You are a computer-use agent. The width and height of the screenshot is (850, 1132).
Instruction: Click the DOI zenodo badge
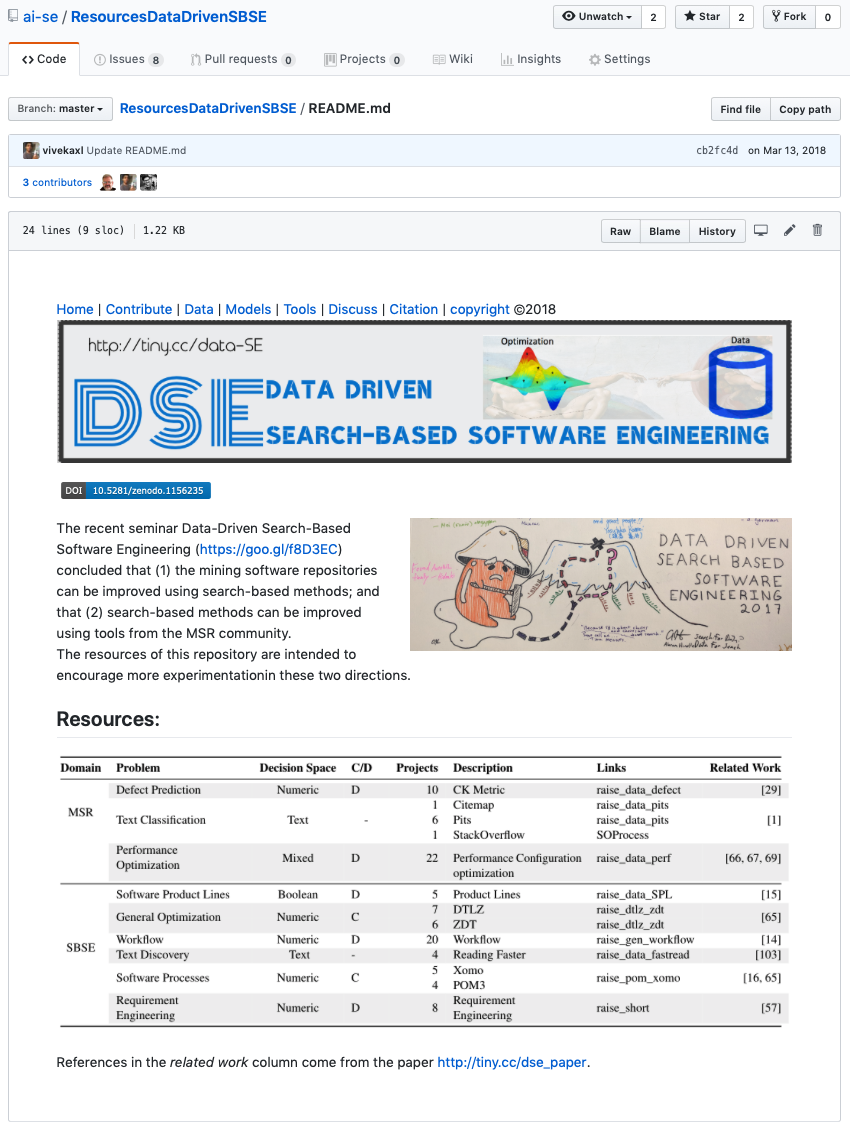136,490
